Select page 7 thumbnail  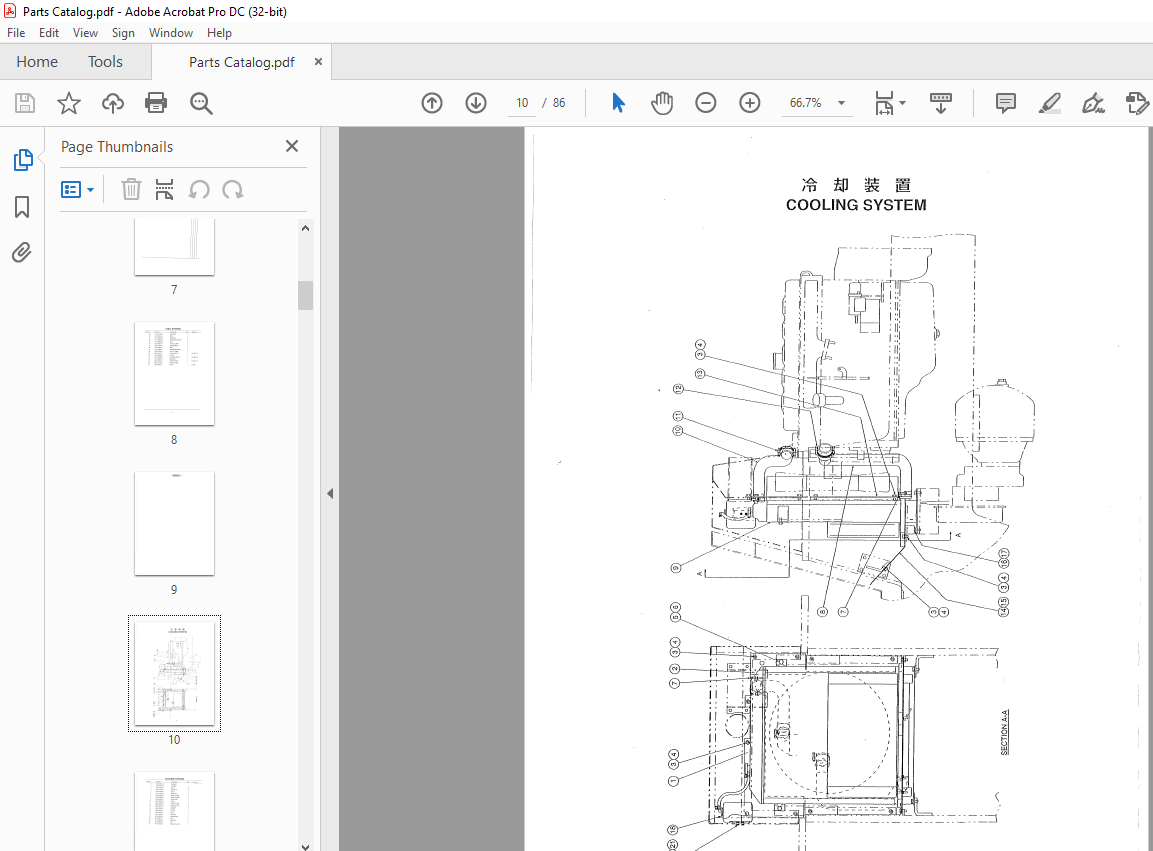(x=174, y=246)
